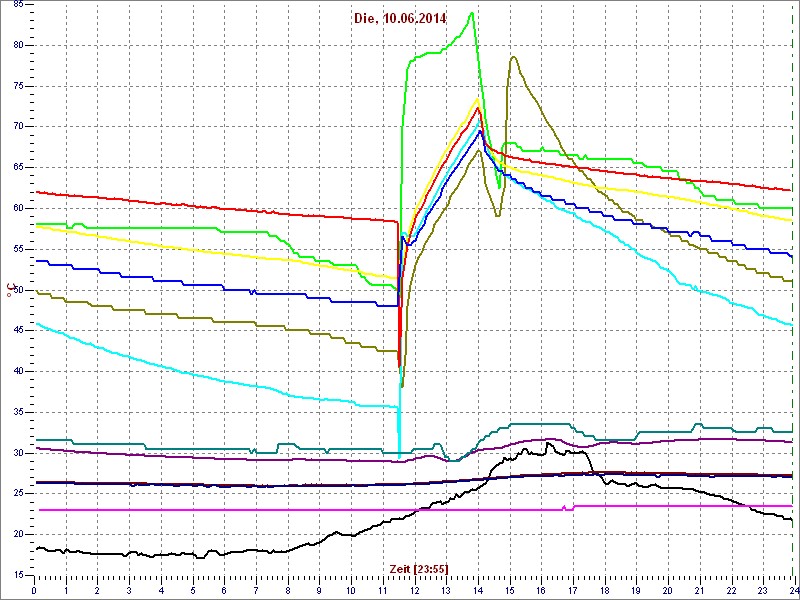This screenshot has width=800, height=600.
Task: Click hour 17 on the time axis
Action: pyautogui.click(x=572, y=590)
